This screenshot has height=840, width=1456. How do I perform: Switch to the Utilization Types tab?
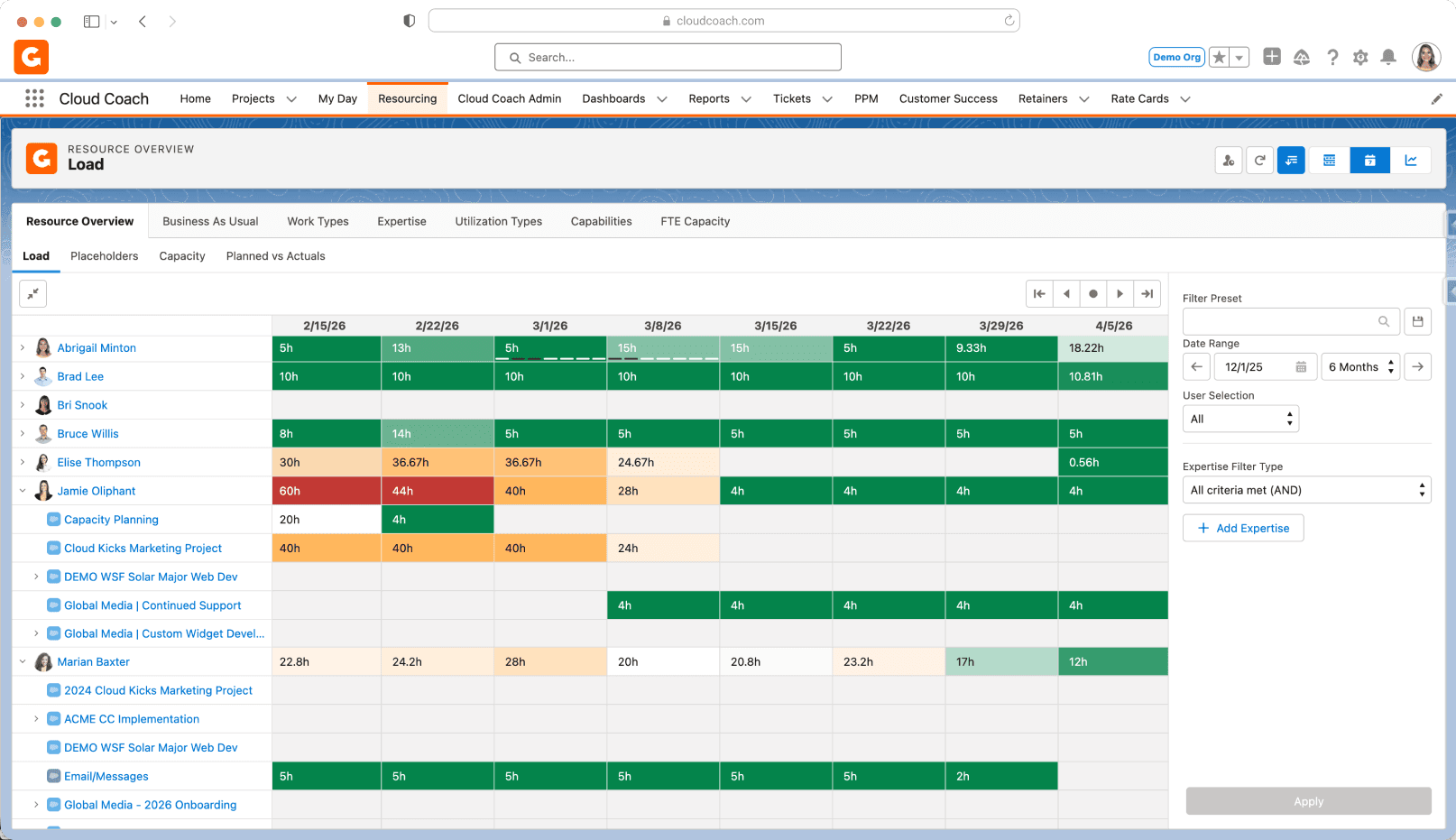[x=499, y=221]
